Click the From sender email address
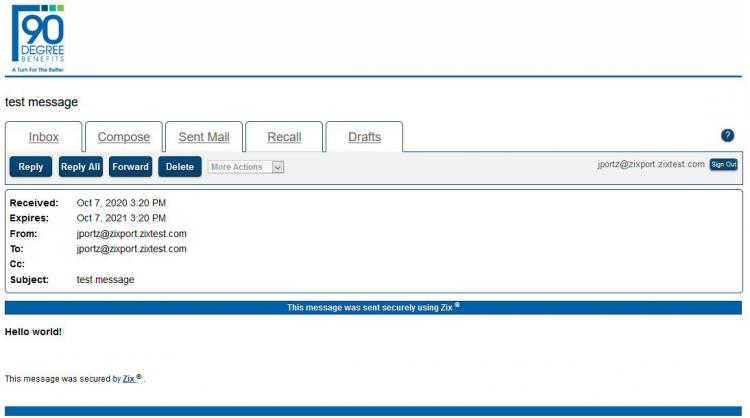Image resolution: width=750 pixels, height=418 pixels. pyautogui.click(x=132, y=233)
